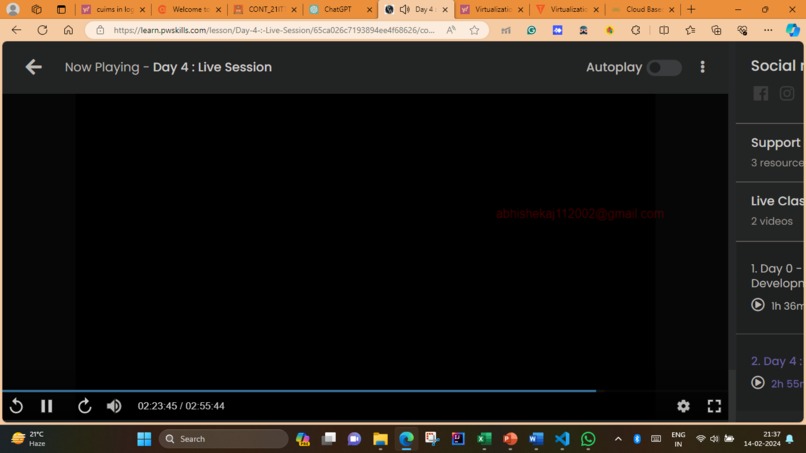Switch to the ChatGPT browser tab

[x=341, y=9]
